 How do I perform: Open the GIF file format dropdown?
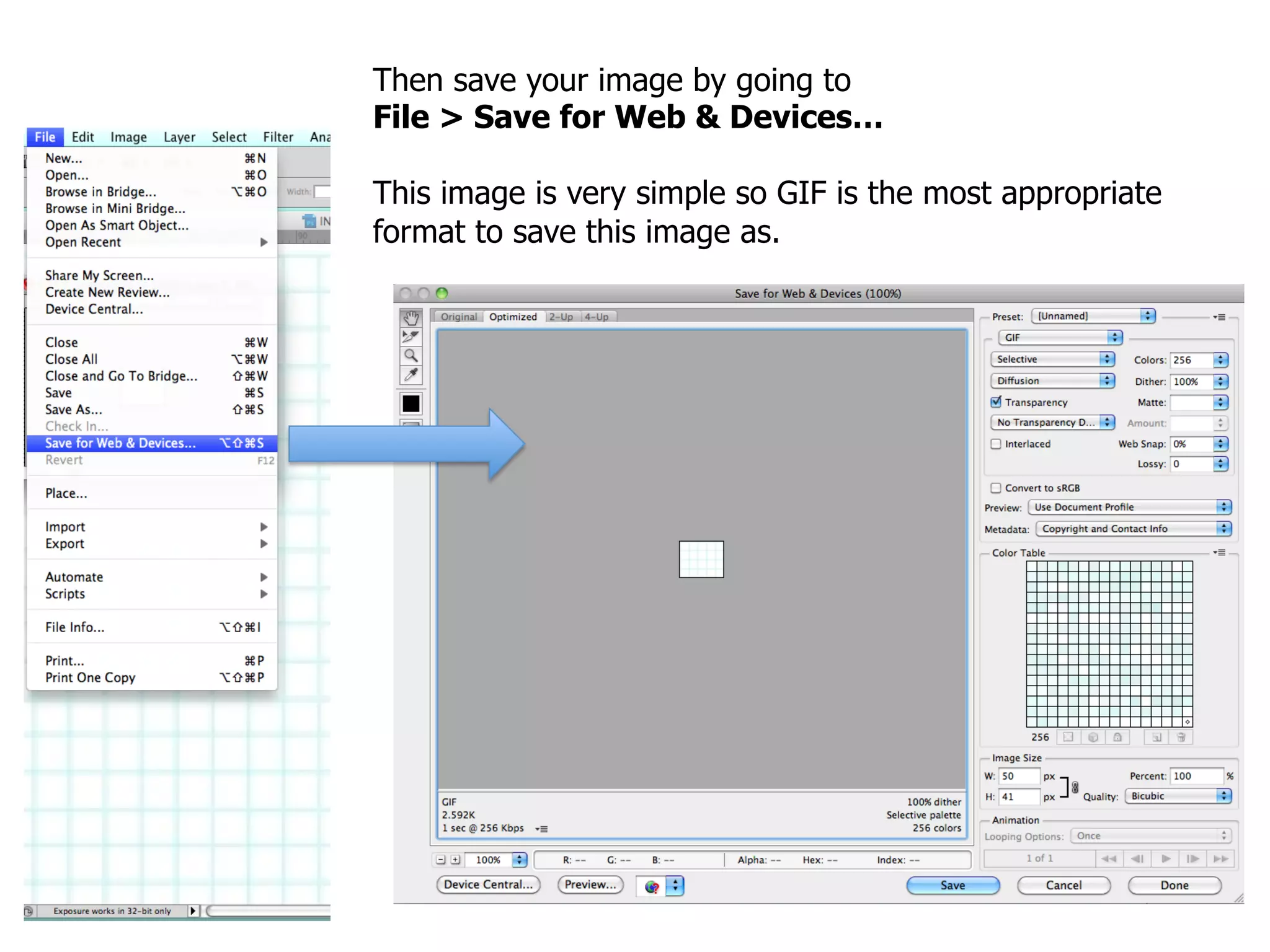[x=1060, y=337]
